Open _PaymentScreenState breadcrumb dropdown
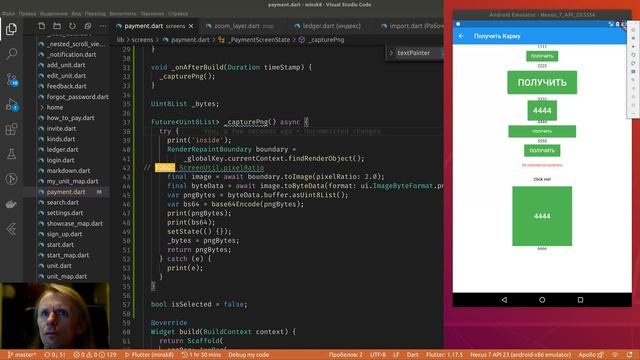This screenshot has width=640, height=360. coord(259,40)
